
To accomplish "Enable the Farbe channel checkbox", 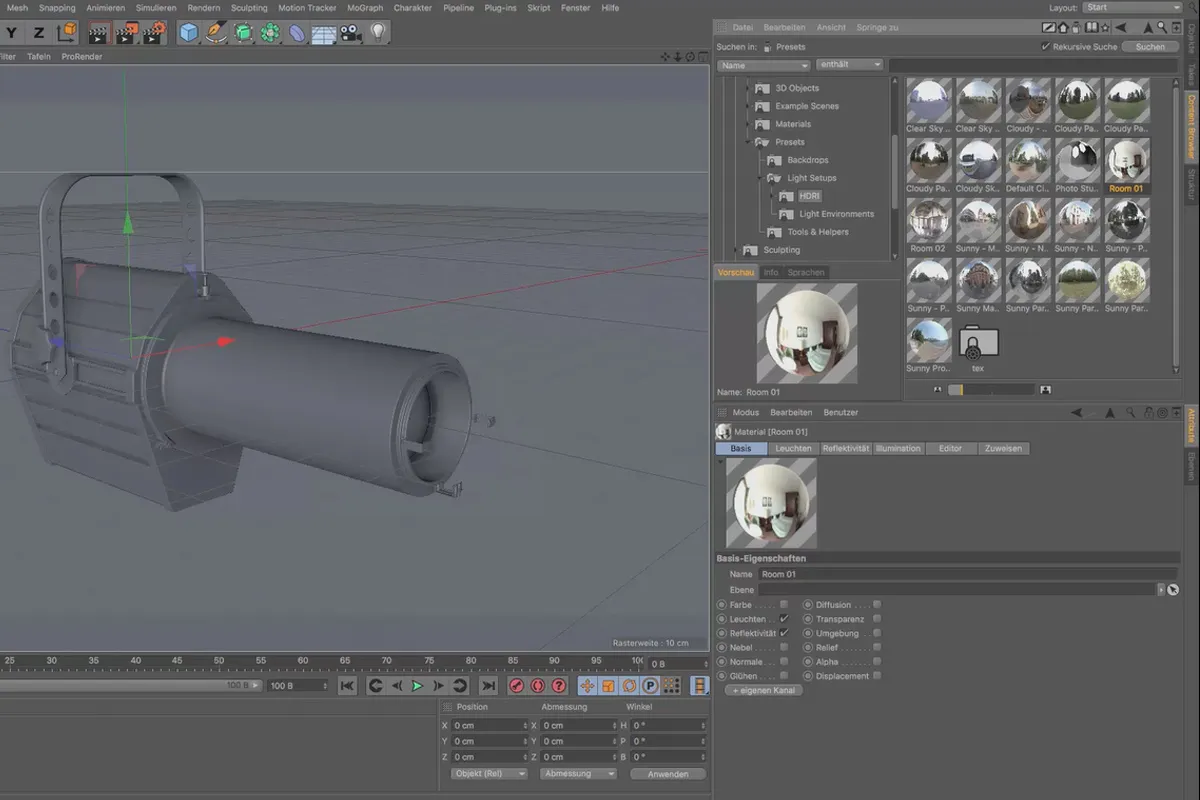I will click(784, 605).
